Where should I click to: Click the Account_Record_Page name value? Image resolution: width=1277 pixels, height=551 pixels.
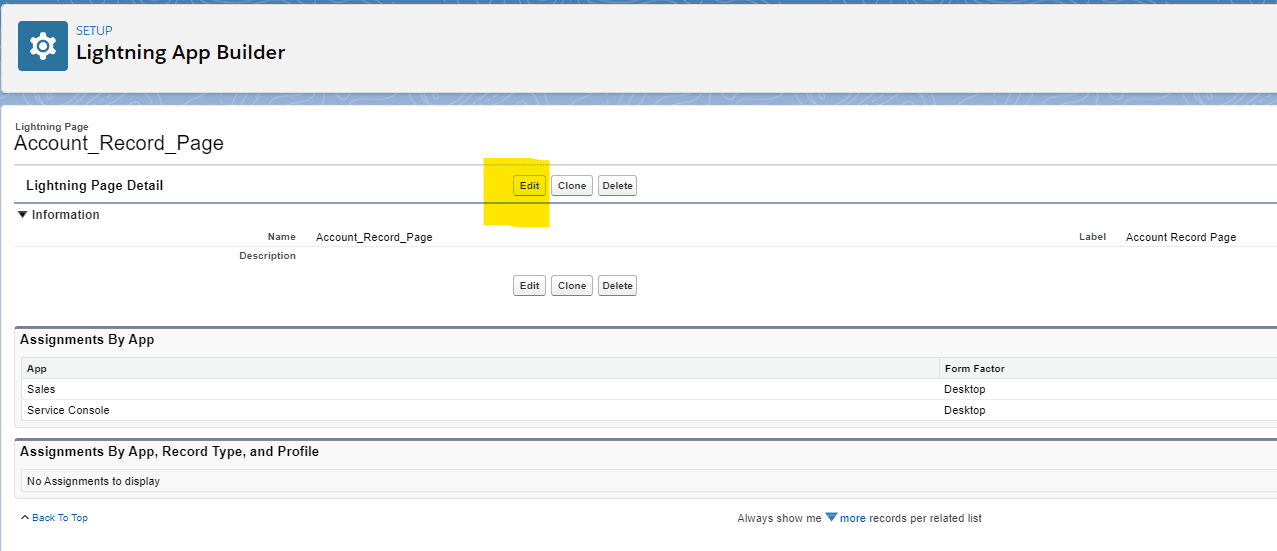[x=374, y=237]
